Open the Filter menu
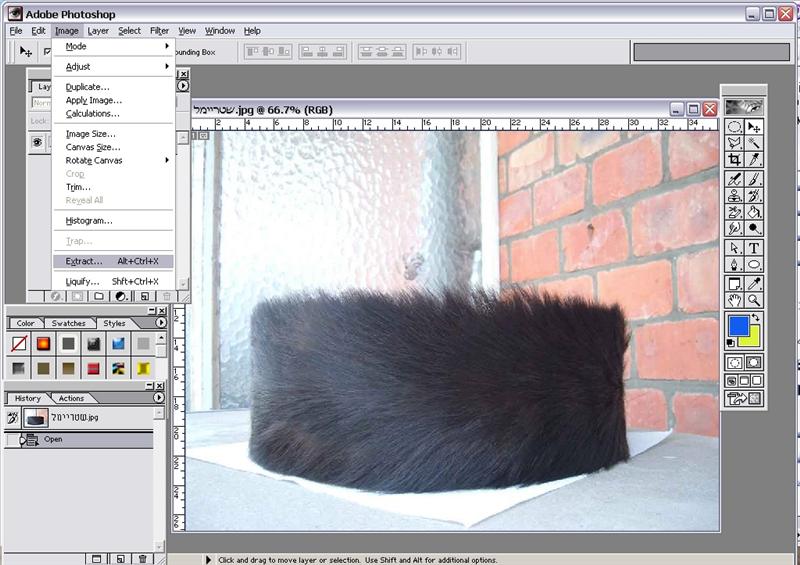The width and height of the screenshot is (800, 565). coord(159,31)
